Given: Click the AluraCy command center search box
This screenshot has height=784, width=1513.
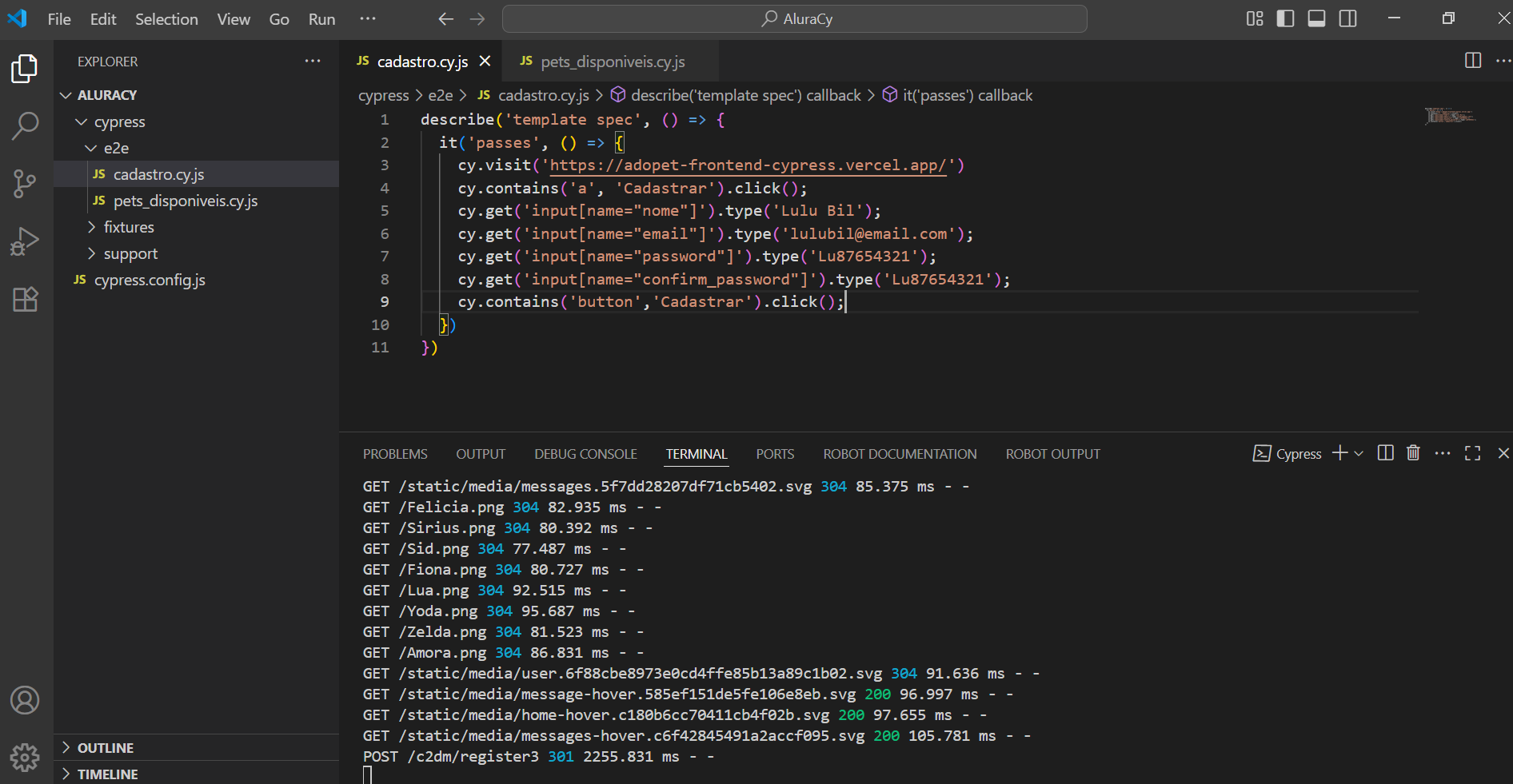Looking at the screenshot, I should coord(794,19).
